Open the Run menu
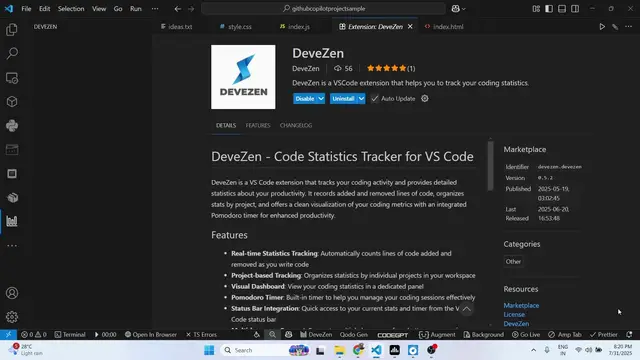This screenshot has width=640, height=360. pos(136,9)
